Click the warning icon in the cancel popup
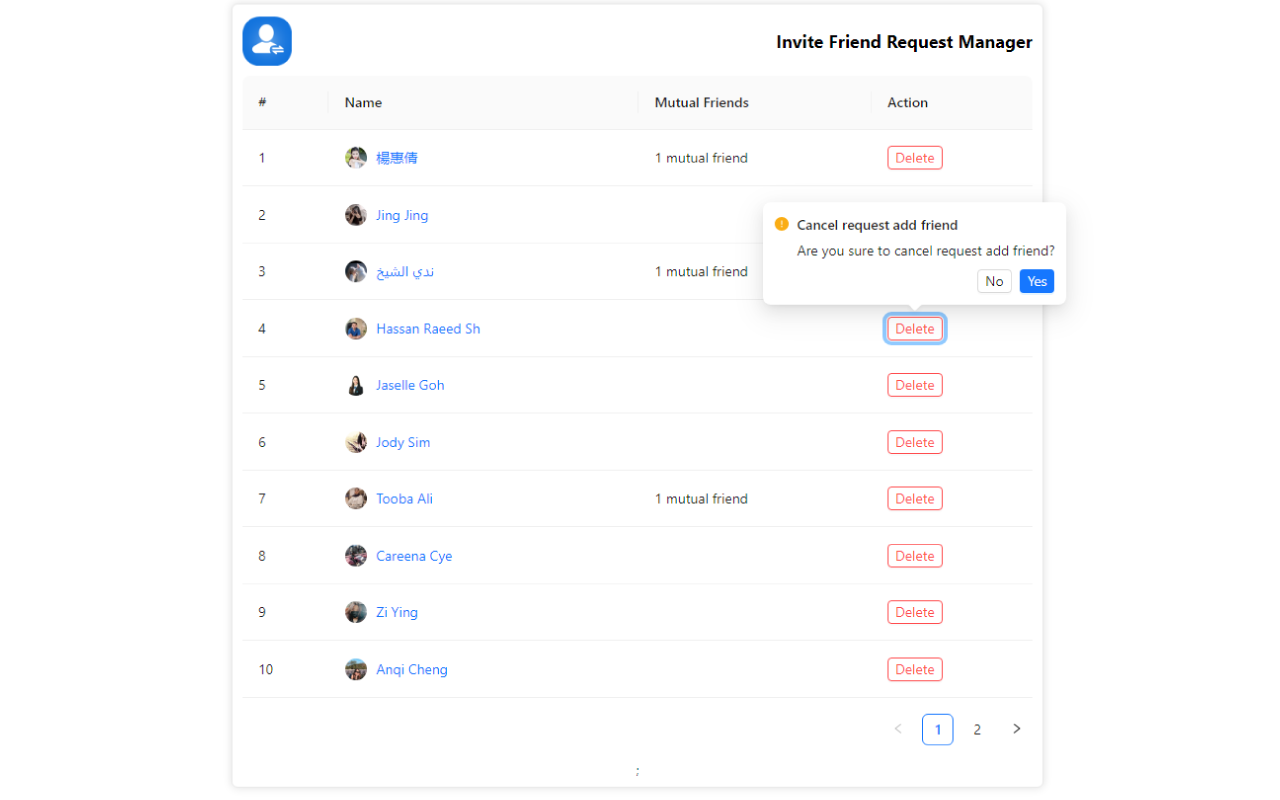 click(781, 224)
